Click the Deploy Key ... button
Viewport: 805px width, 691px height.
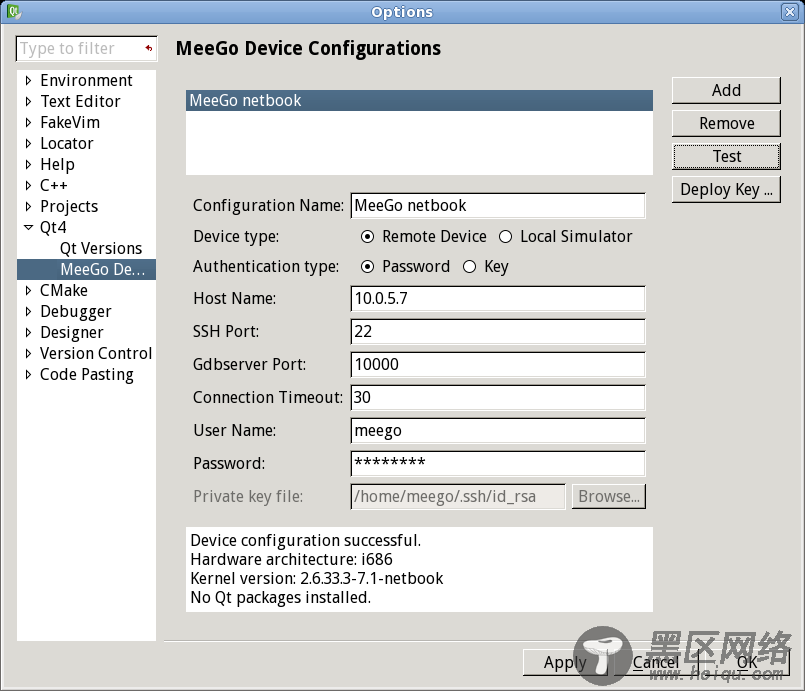[x=726, y=189]
